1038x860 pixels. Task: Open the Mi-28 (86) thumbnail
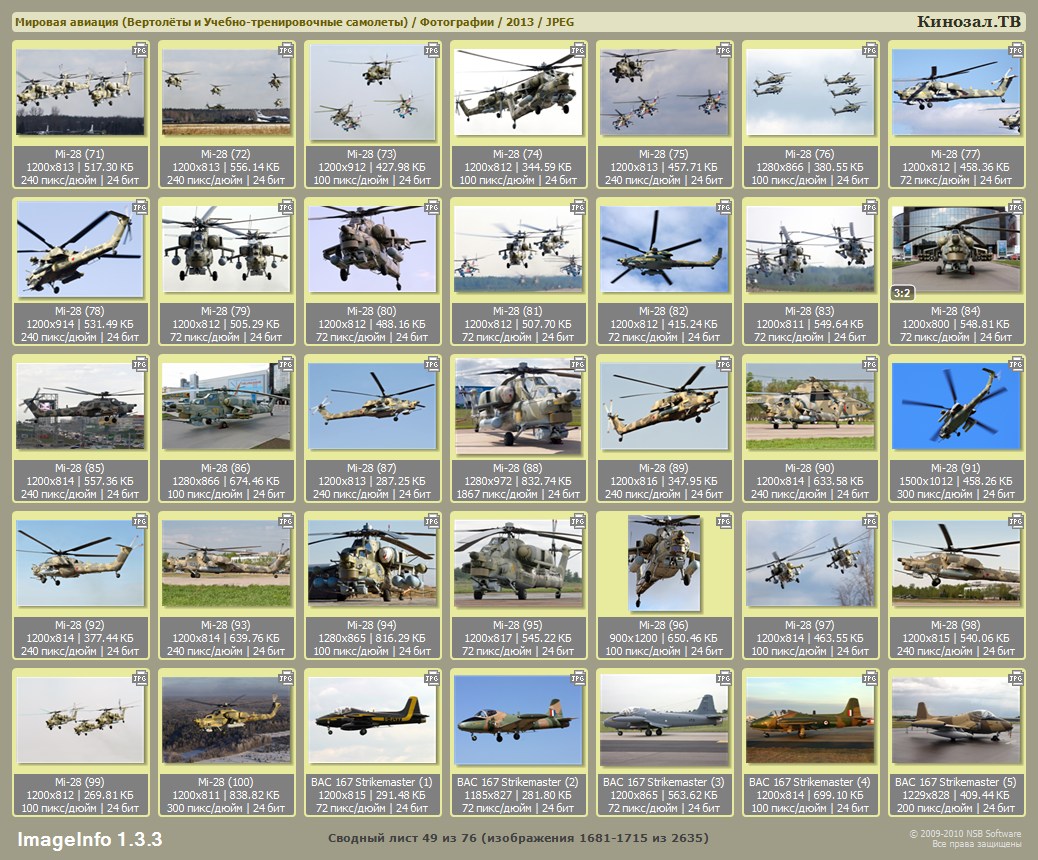pos(226,406)
